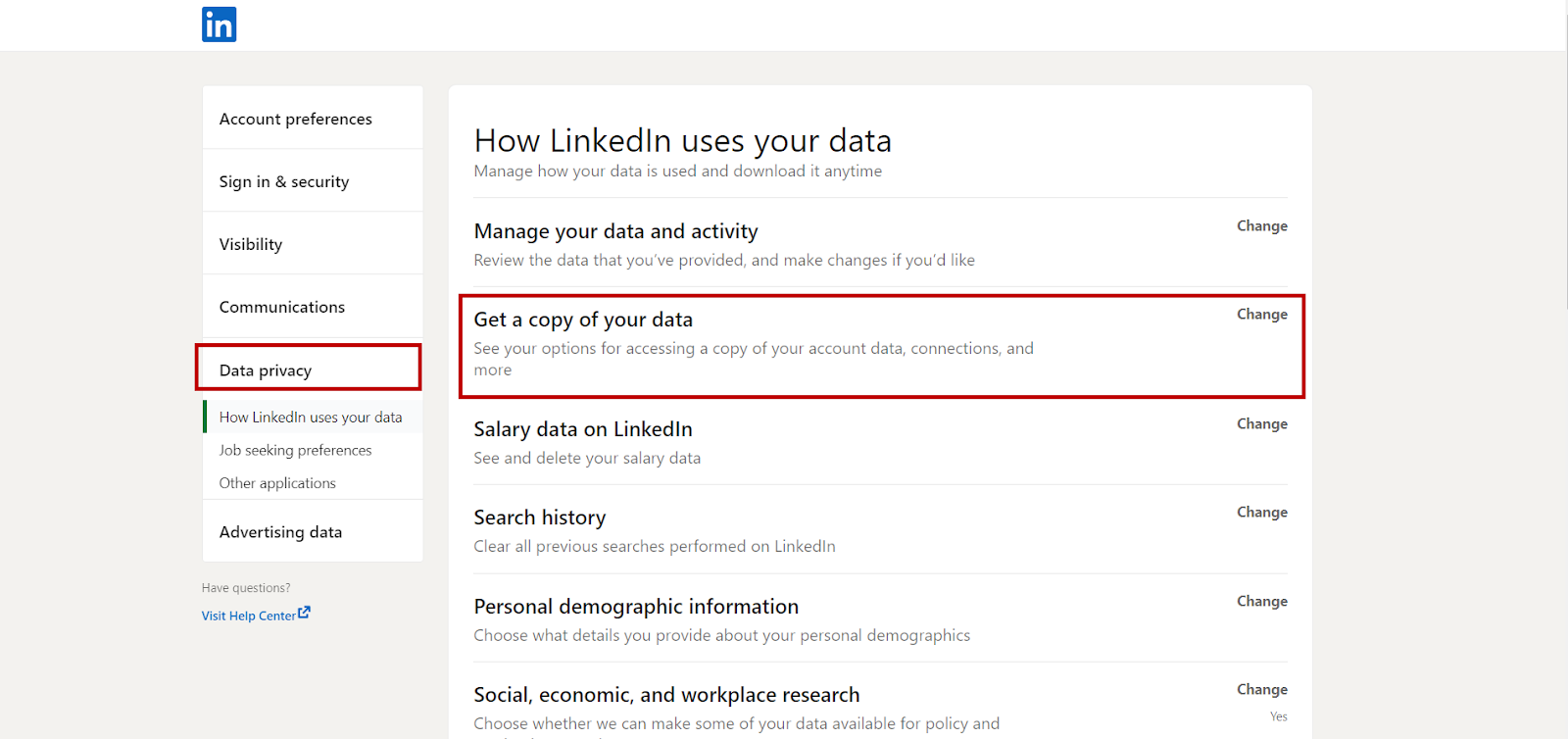This screenshot has width=1568, height=739.
Task: Open Sign in & security section
Action: click(313, 181)
